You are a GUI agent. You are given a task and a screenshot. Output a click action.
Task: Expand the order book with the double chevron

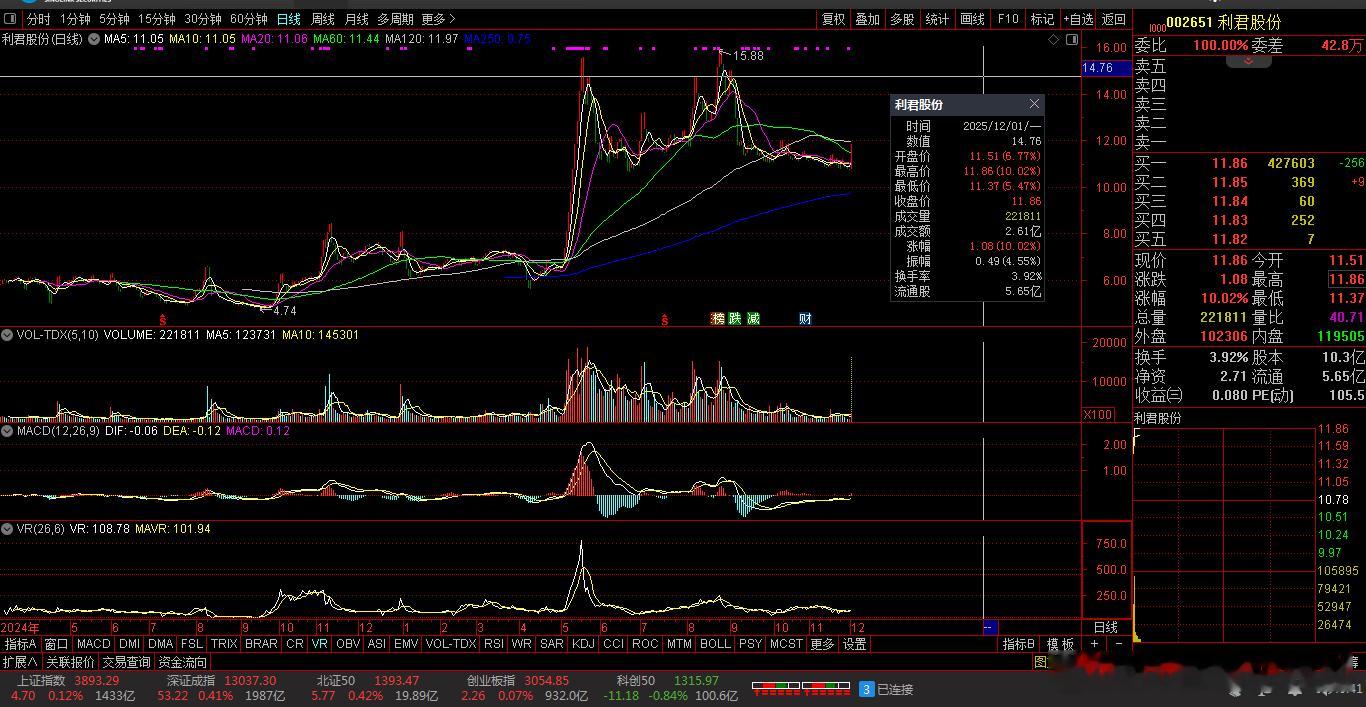coord(1248,61)
